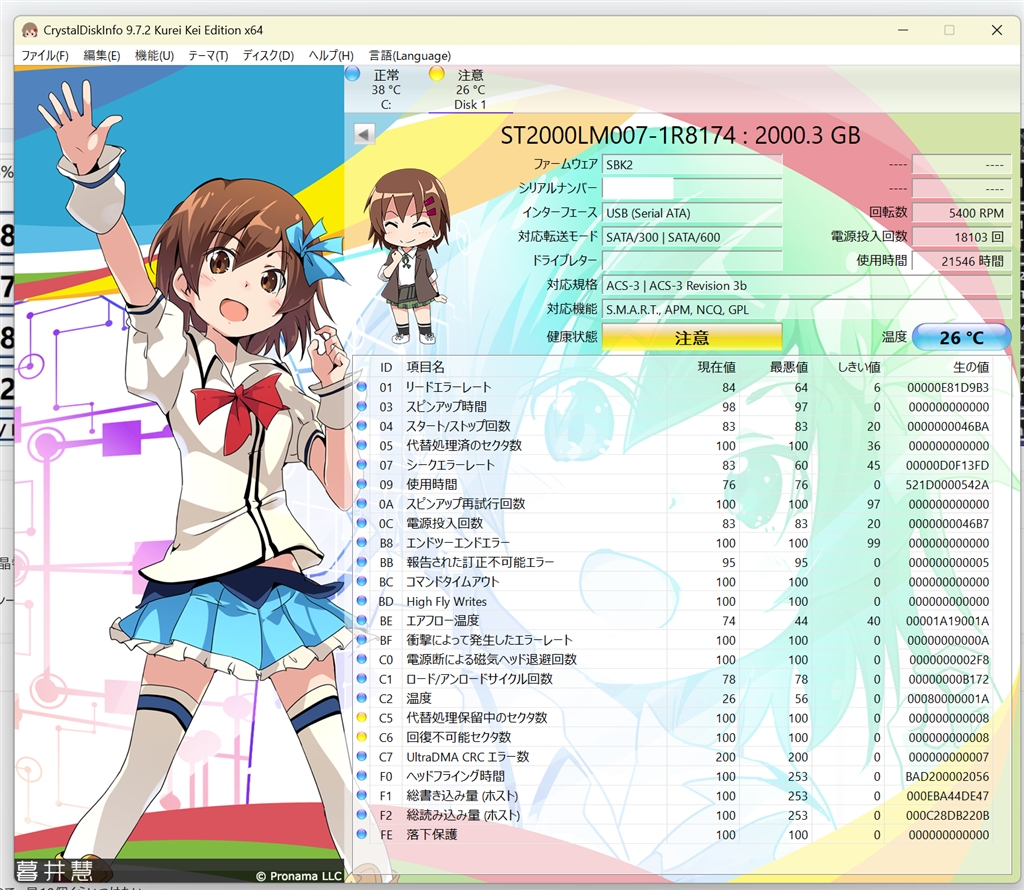The image size is (1024, 890).
Task: Click the 26 °C temperature indicator
Action: [961, 337]
